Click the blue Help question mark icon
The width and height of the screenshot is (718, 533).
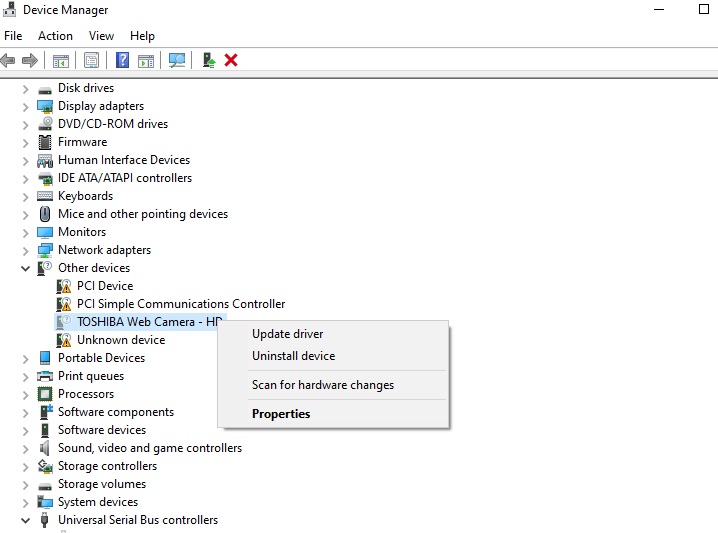point(122,60)
